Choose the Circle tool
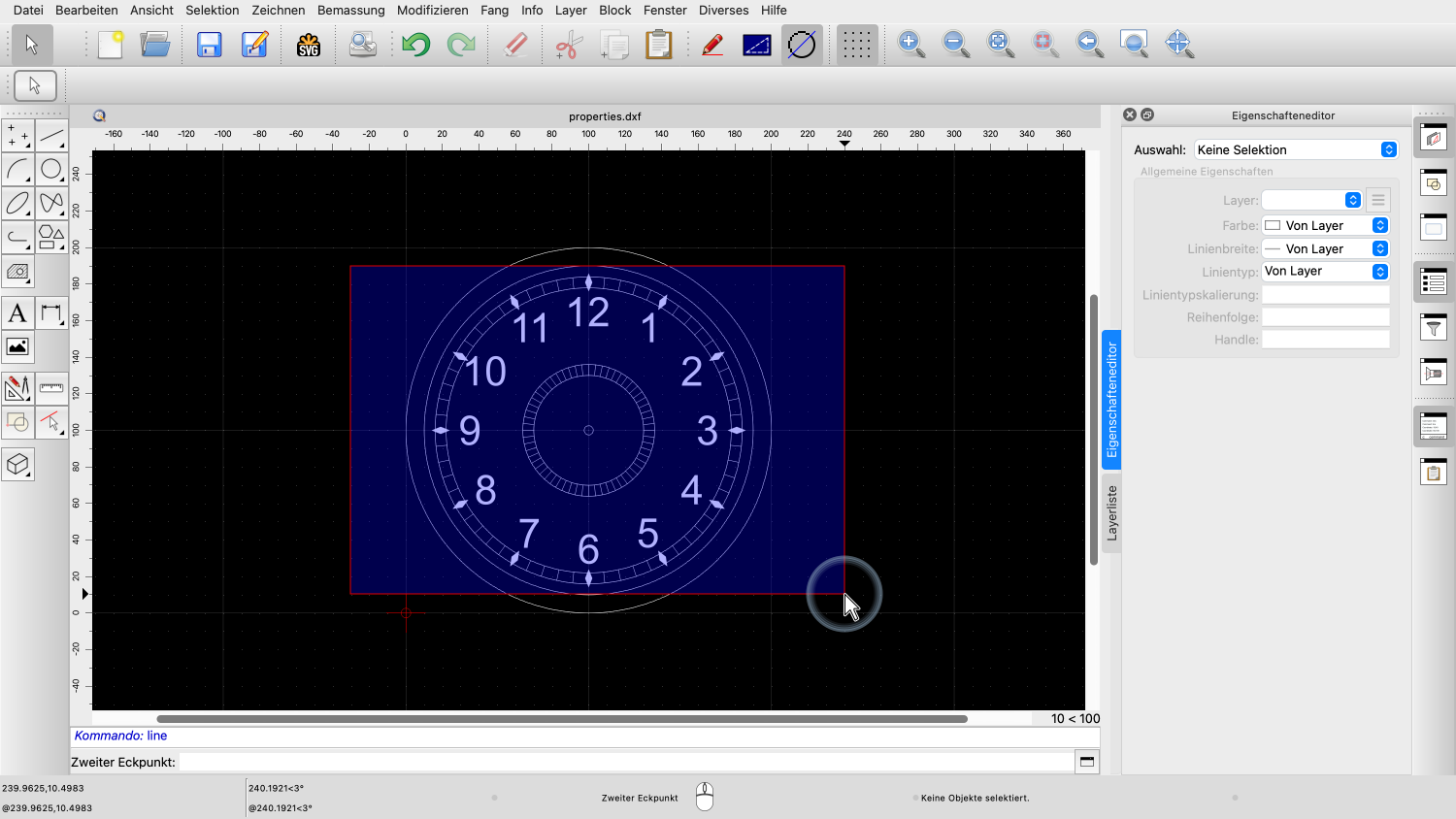The height and width of the screenshot is (819, 1456). click(x=51, y=170)
